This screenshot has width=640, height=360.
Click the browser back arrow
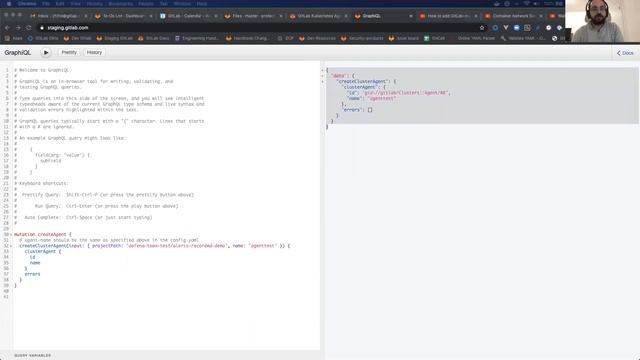7,28
